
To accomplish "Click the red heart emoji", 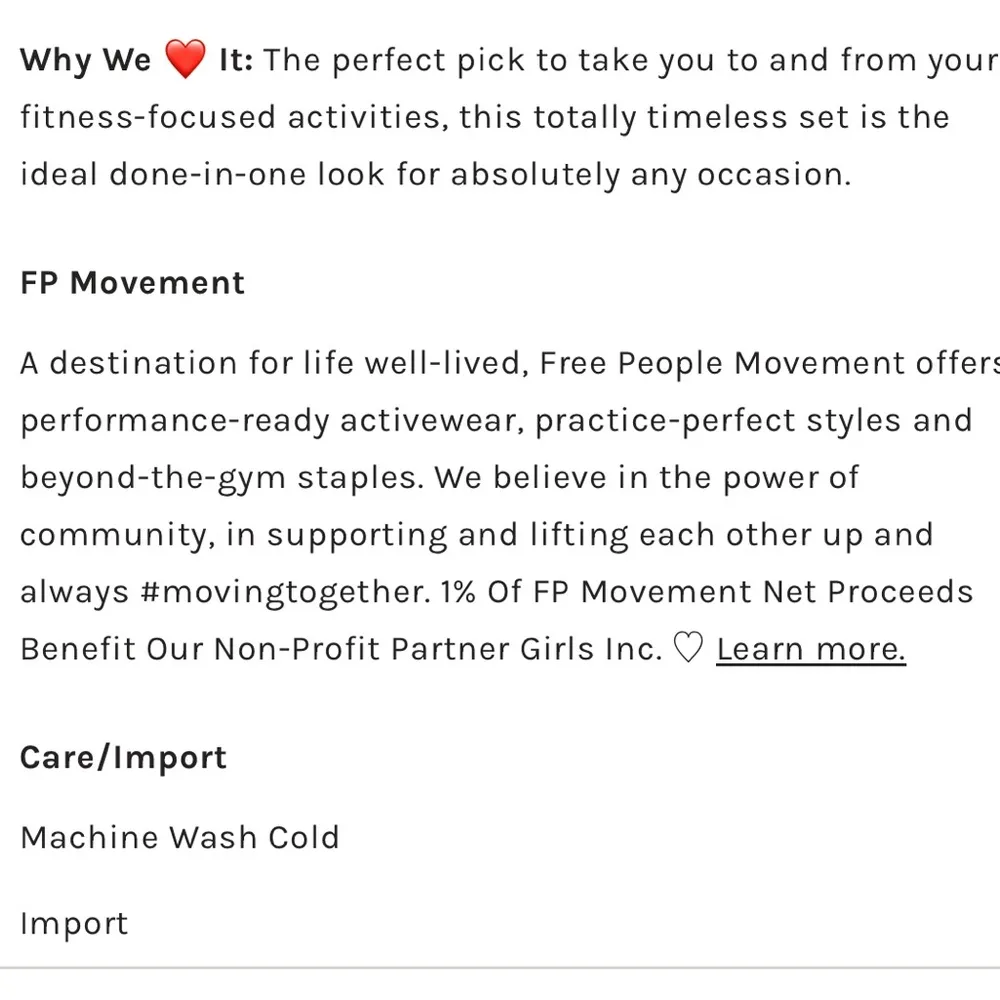I will [184, 60].
